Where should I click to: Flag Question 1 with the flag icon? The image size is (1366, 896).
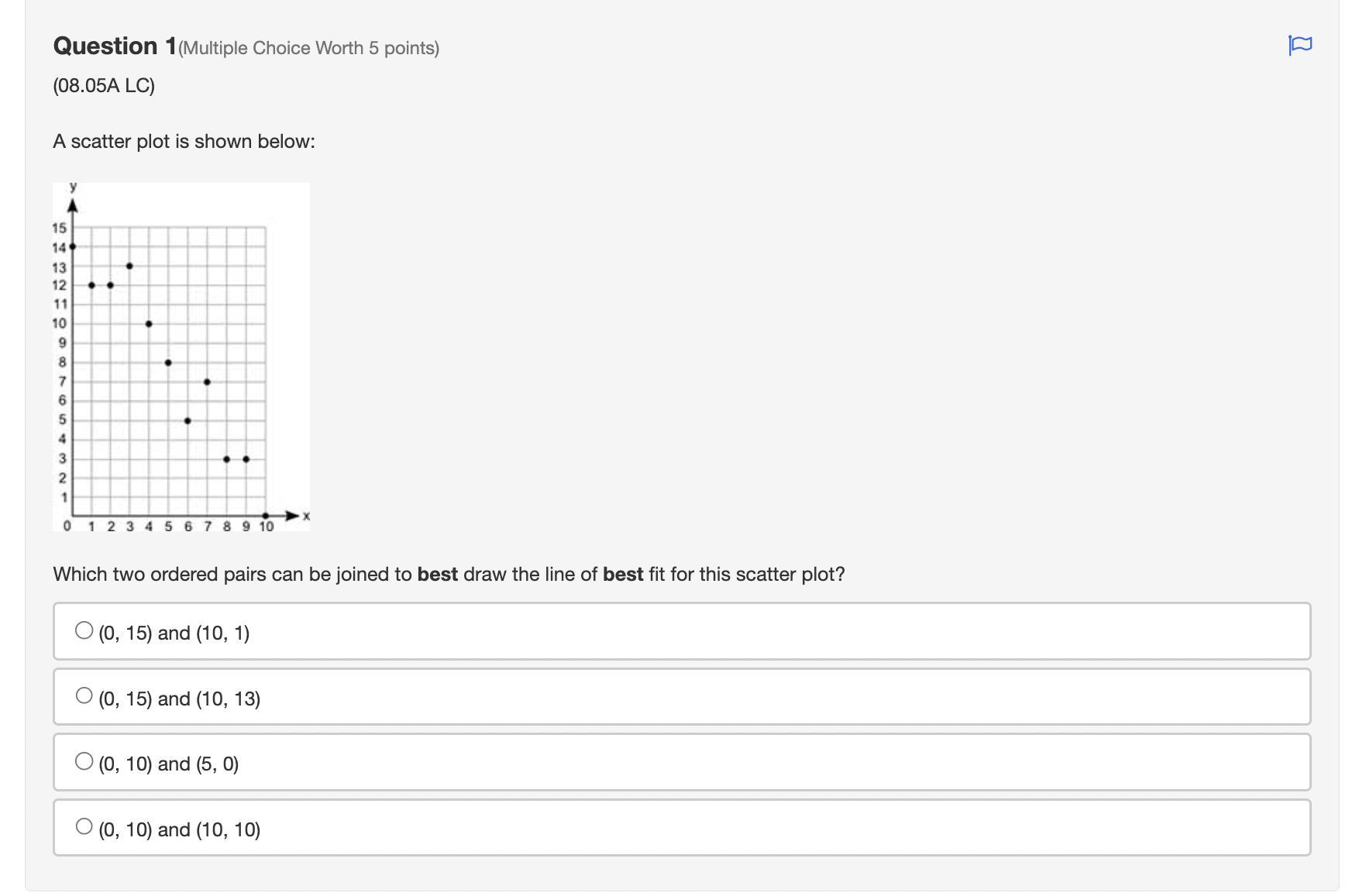[1299, 45]
